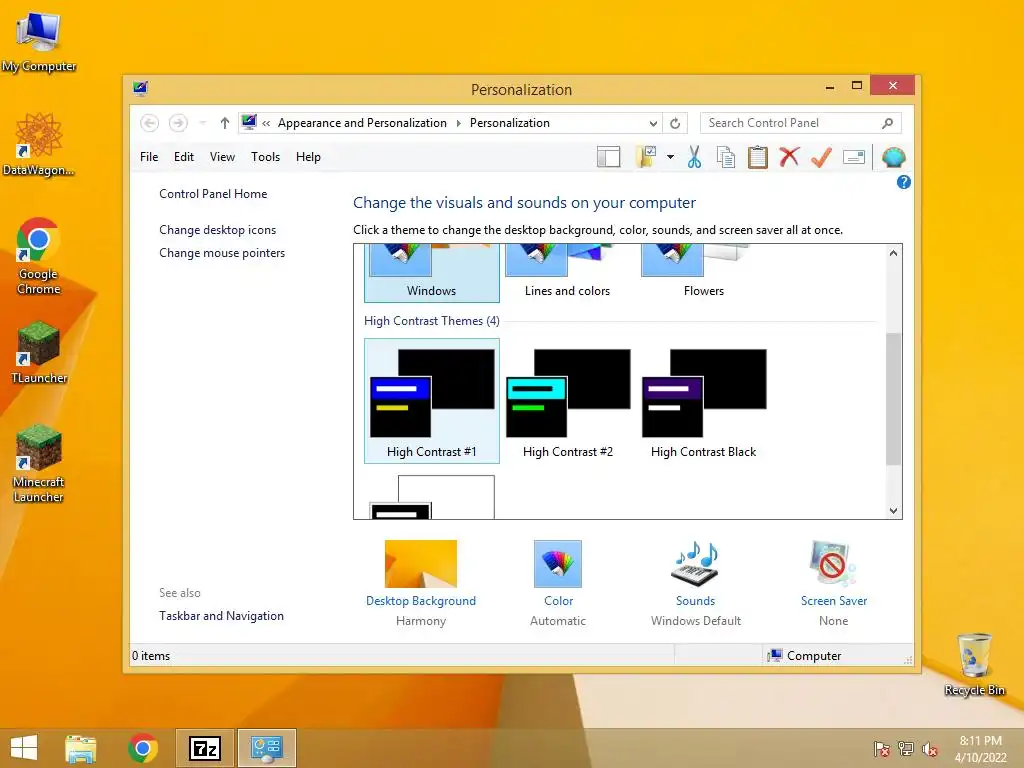The width and height of the screenshot is (1024, 768).
Task: Select the partially visible white high-contrast theme
Action: point(432,497)
